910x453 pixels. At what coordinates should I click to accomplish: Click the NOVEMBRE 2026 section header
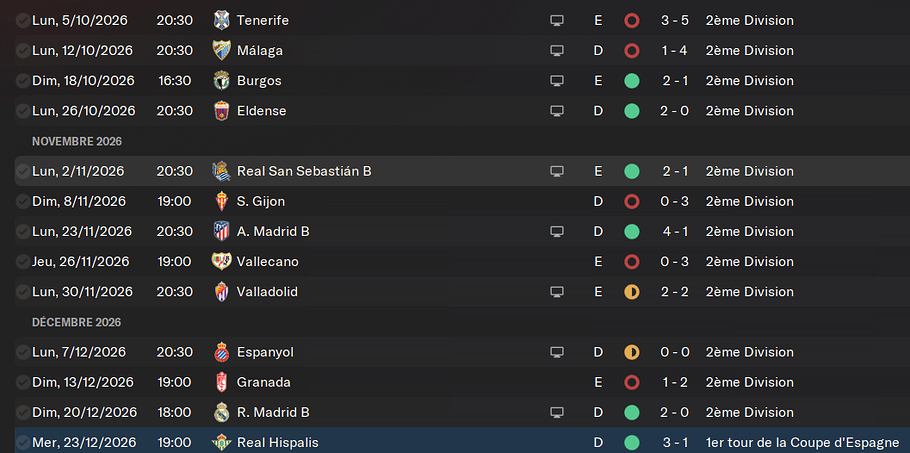pyautogui.click(x=77, y=141)
